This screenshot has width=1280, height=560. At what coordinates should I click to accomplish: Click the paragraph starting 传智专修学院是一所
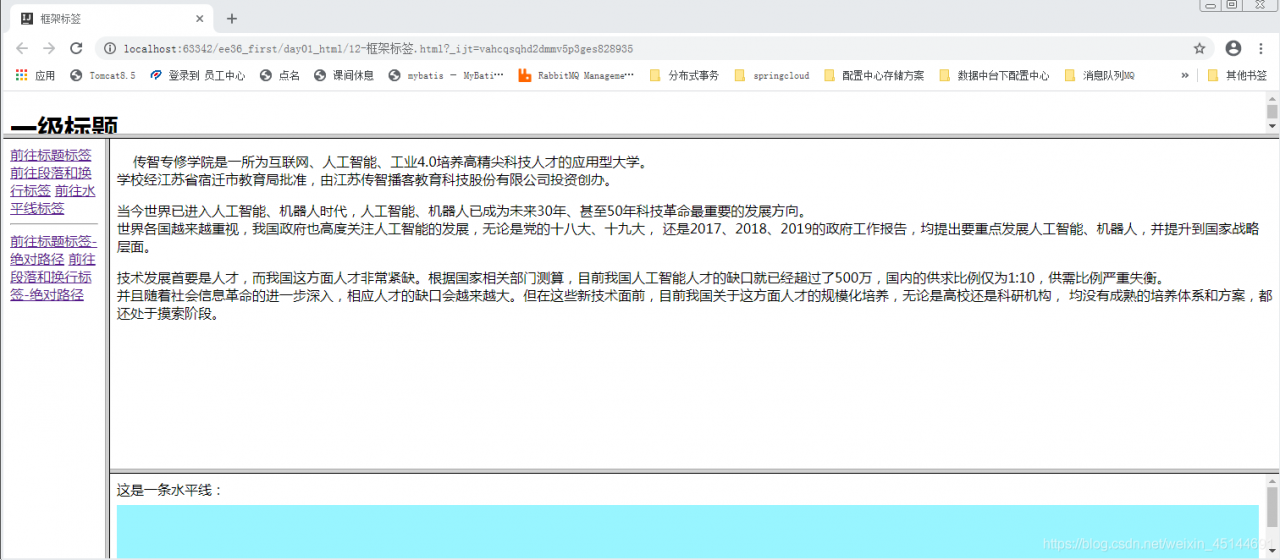point(391,162)
